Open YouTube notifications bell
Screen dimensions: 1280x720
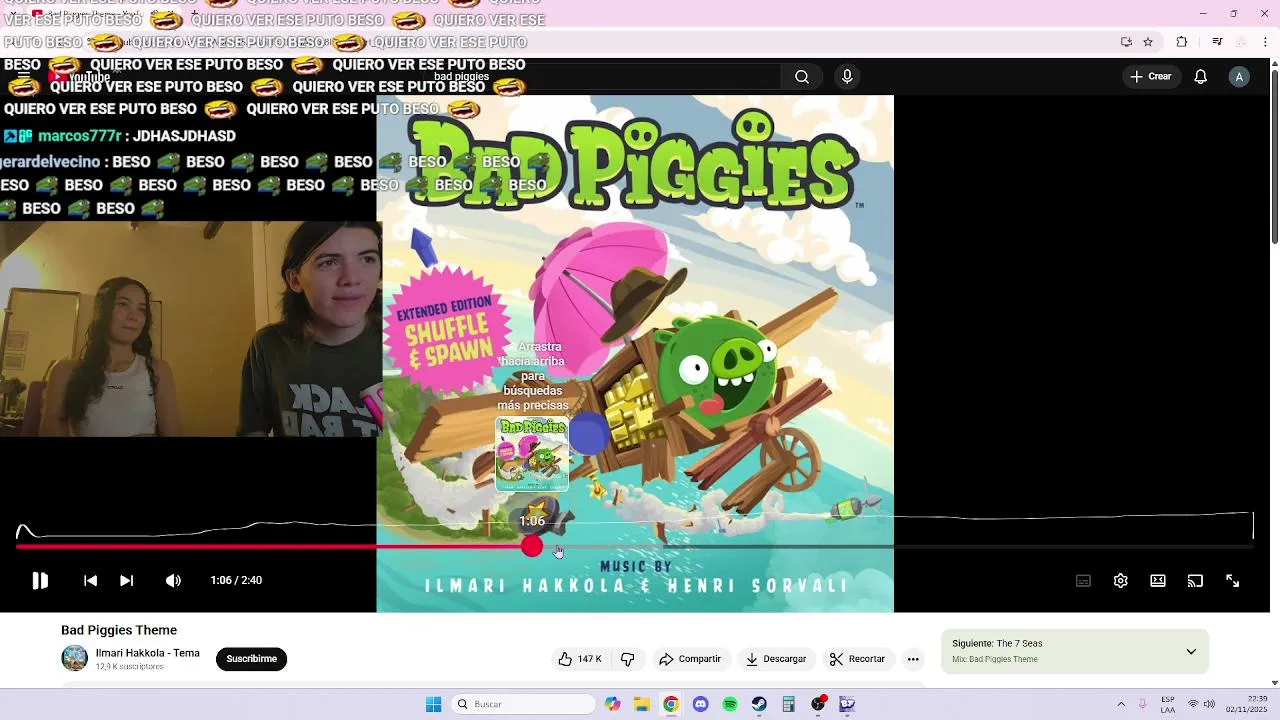pos(1201,77)
